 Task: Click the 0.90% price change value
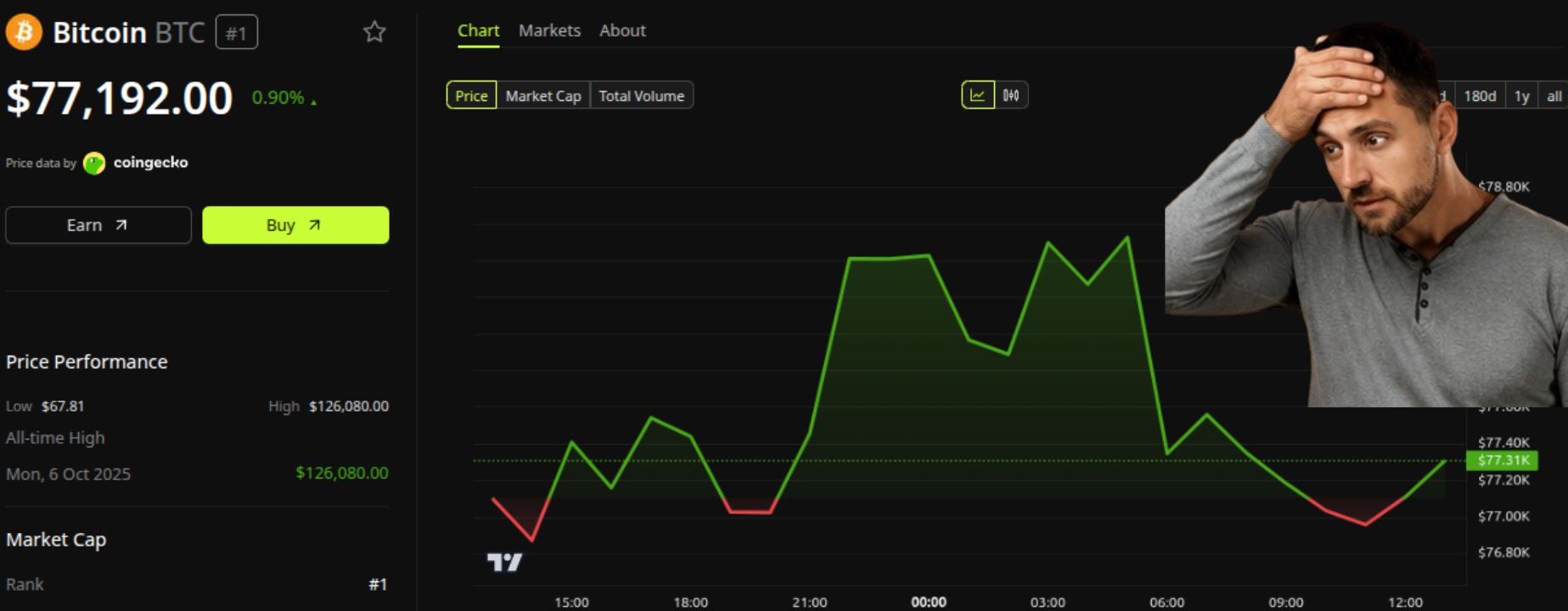pyautogui.click(x=278, y=98)
